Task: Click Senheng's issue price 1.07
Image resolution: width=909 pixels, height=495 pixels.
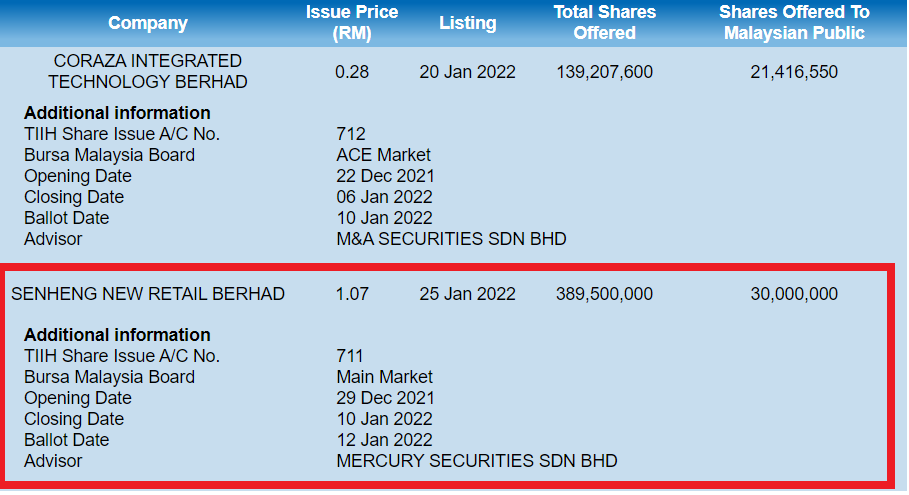Action: pos(352,294)
